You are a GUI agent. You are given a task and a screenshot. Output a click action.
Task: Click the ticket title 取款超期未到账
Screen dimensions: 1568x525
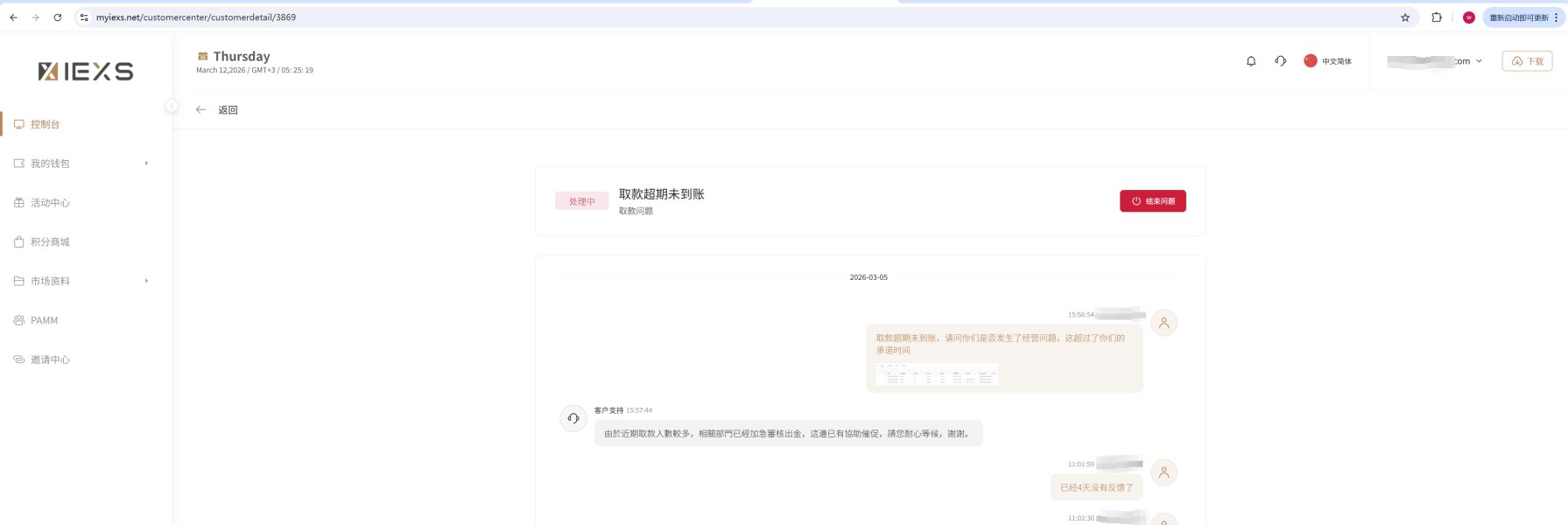[662, 194]
